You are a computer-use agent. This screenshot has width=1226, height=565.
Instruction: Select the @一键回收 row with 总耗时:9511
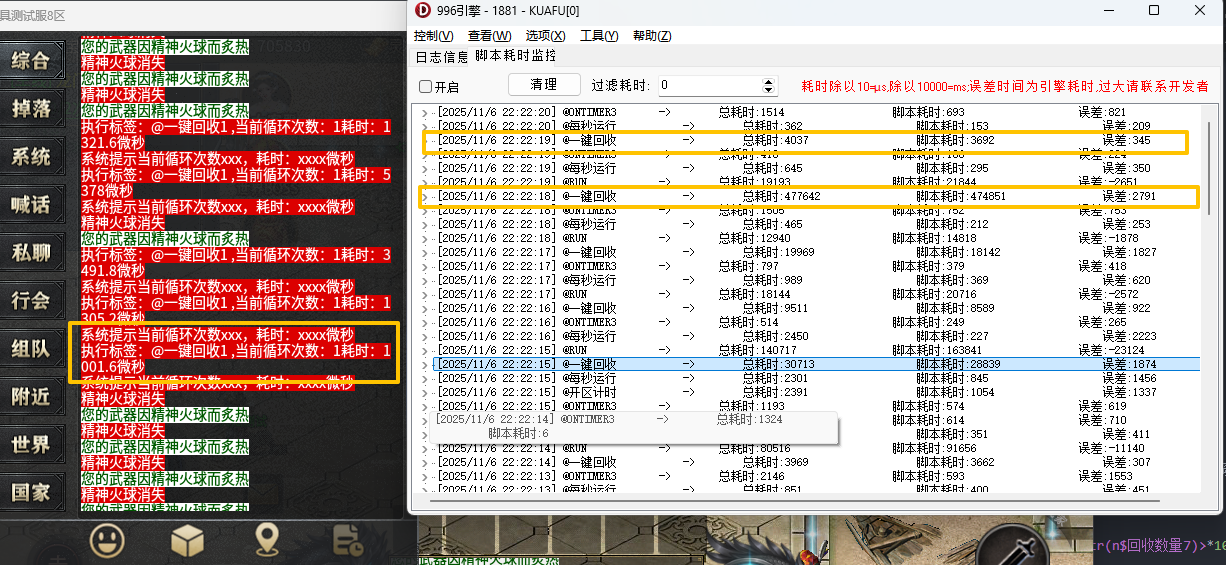coord(815,309)
